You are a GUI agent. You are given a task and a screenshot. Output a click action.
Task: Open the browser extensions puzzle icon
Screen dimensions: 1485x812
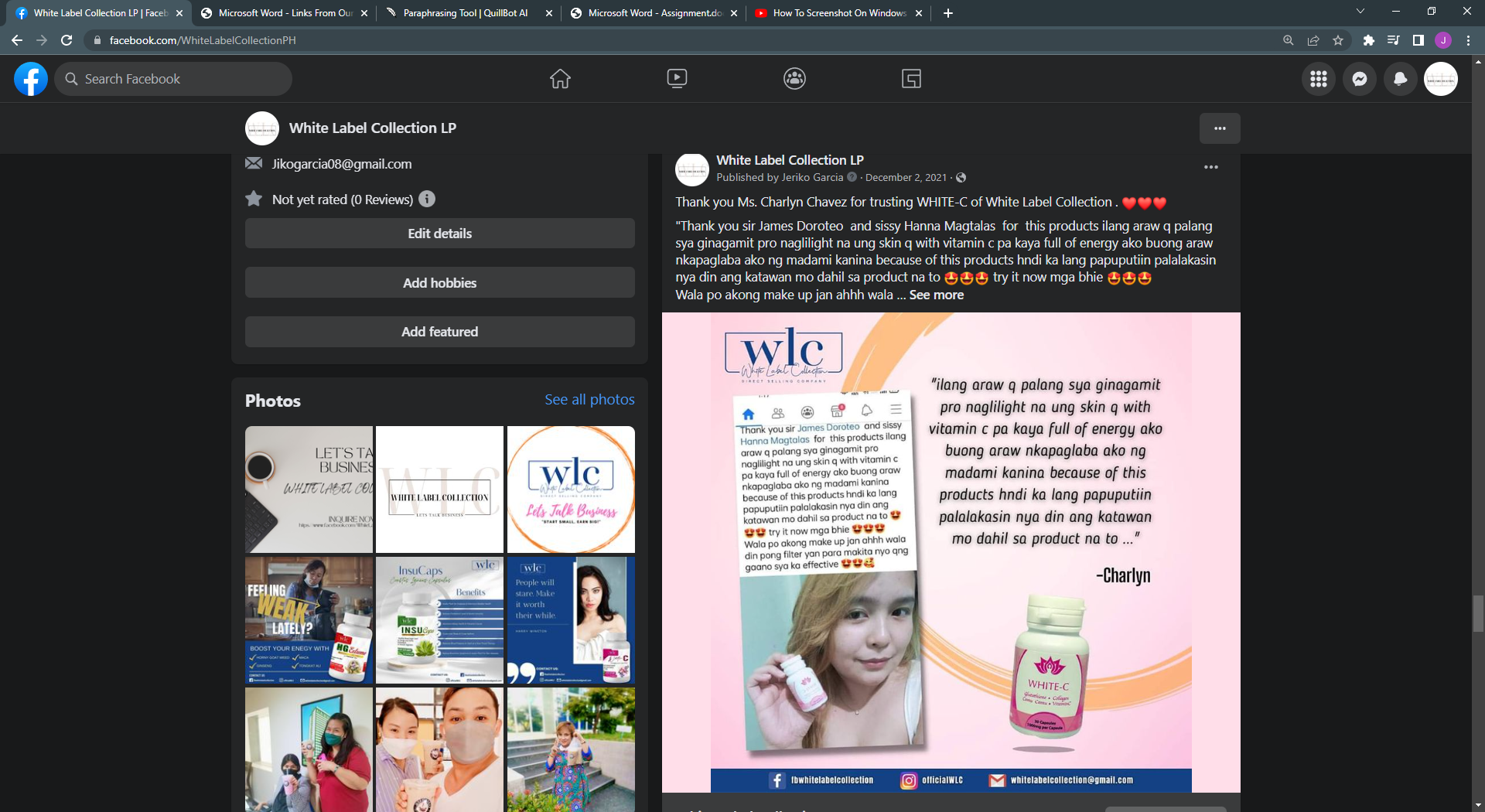pos(1367,40)
